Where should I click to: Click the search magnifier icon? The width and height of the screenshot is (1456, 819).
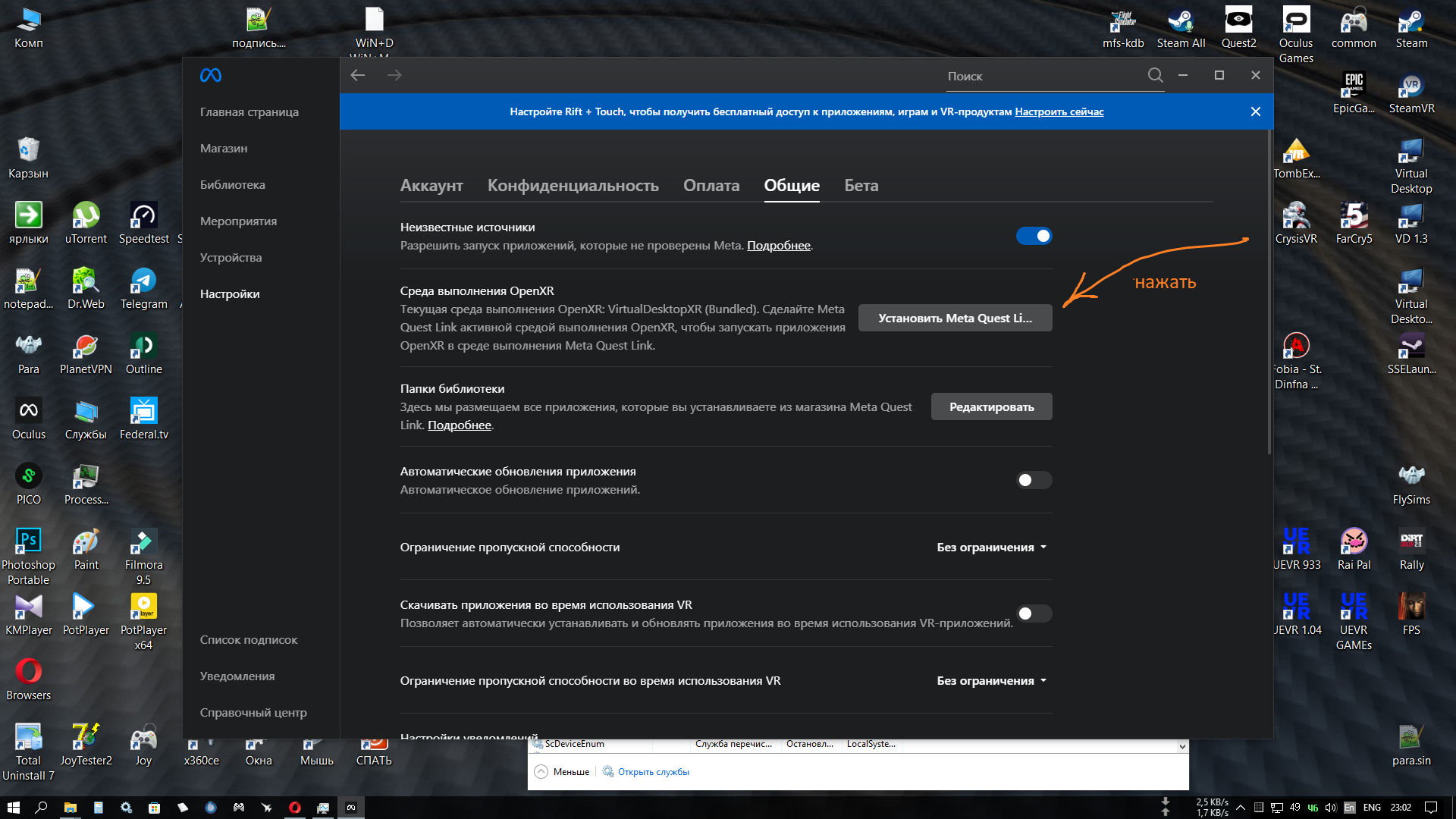tap(1155, 75)
